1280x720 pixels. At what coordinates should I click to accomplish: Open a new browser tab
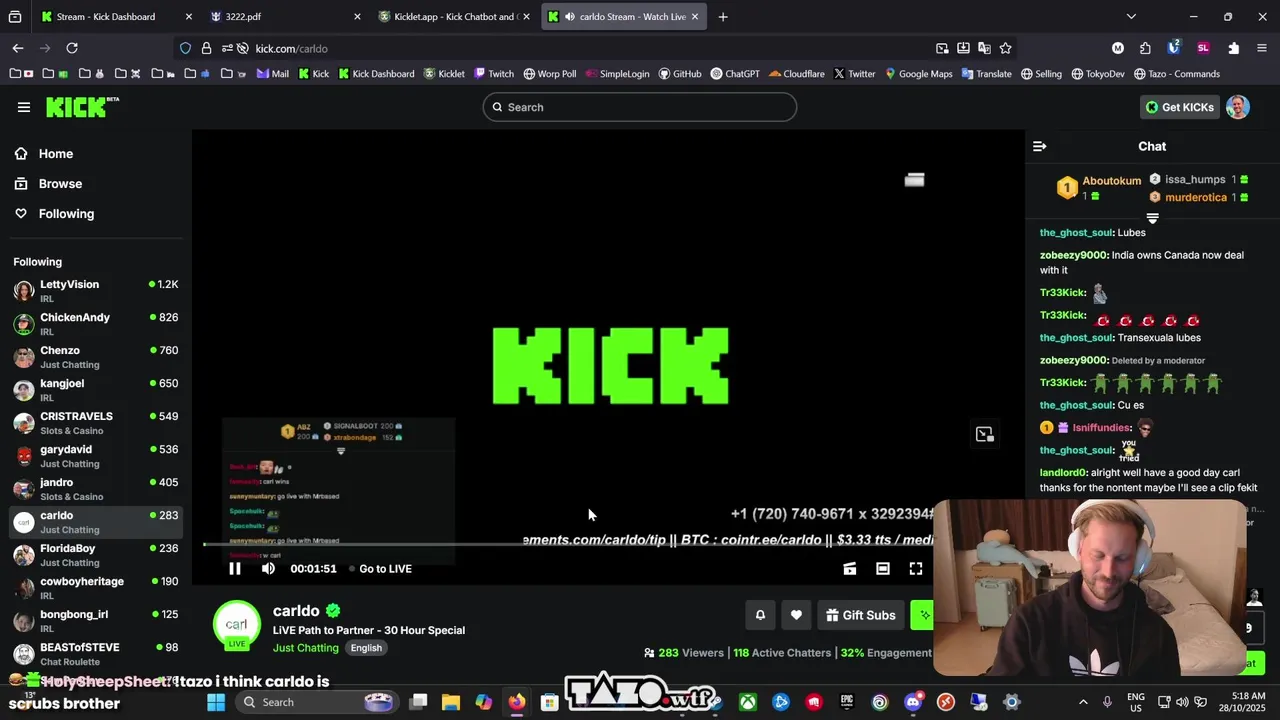[723, 16]
